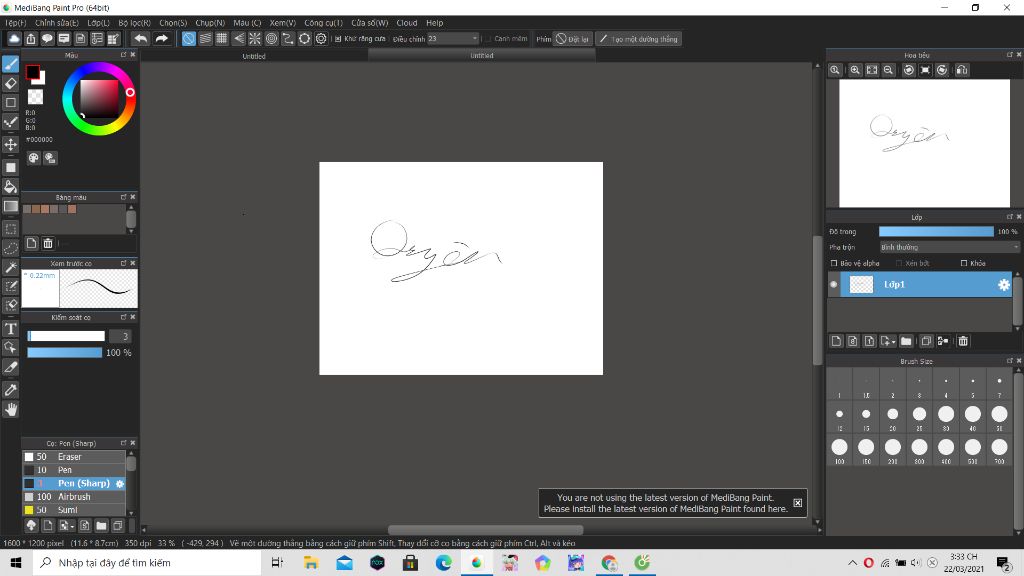Open Pen (Sharp) brush settings gear
Image resolution: width=1024 pixels, height=576 pixels.
120,484
